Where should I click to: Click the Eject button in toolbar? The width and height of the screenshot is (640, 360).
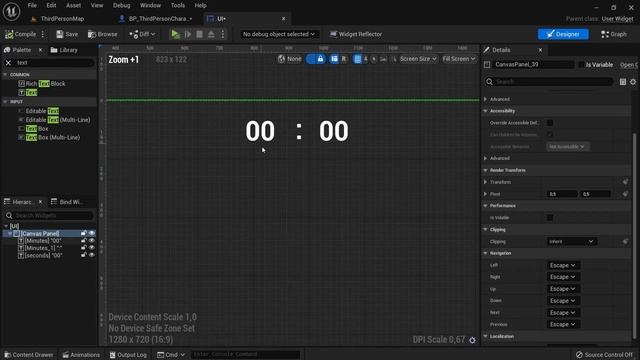211,34
